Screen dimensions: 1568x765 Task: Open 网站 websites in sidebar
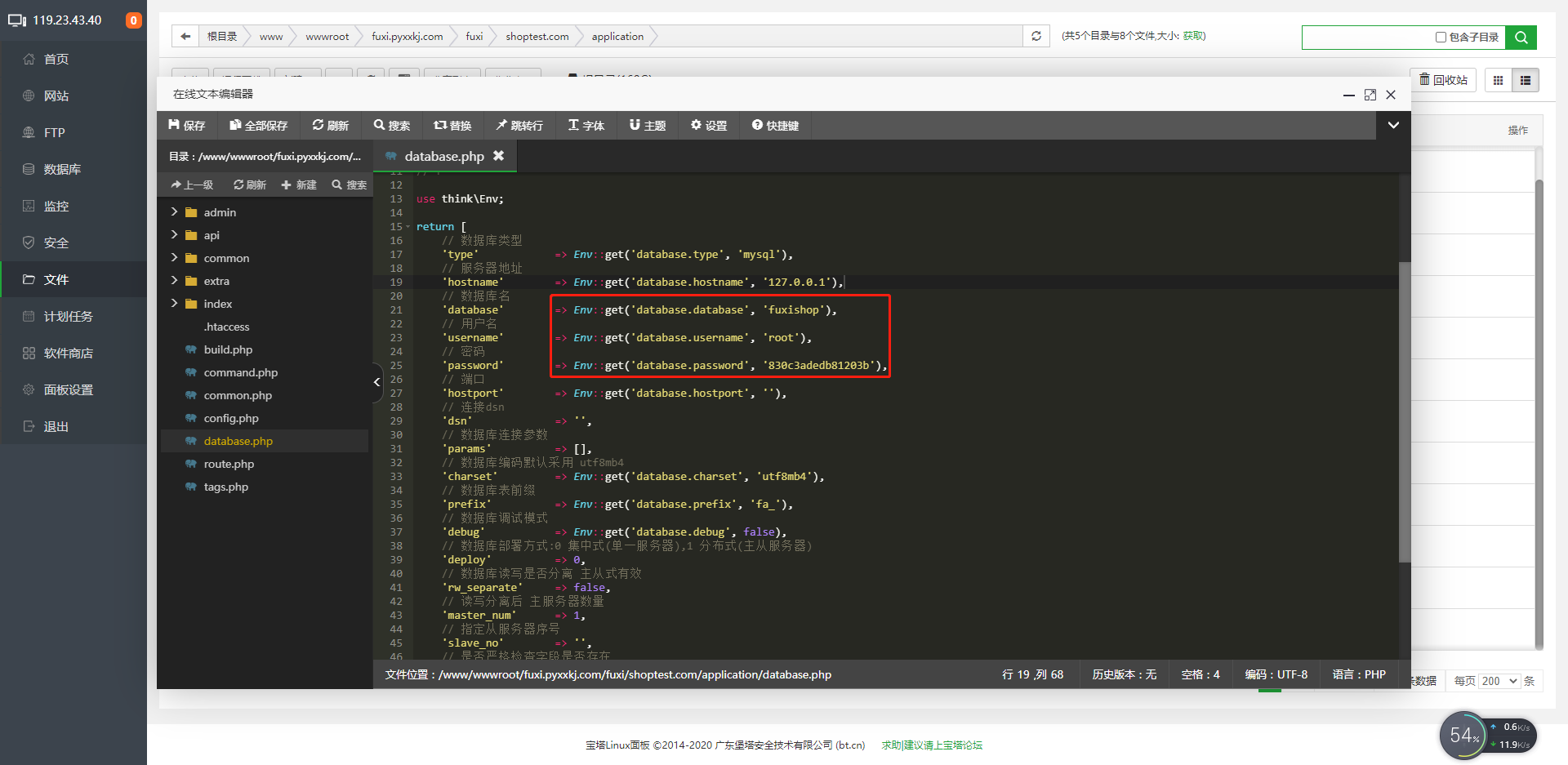point(73,96)
